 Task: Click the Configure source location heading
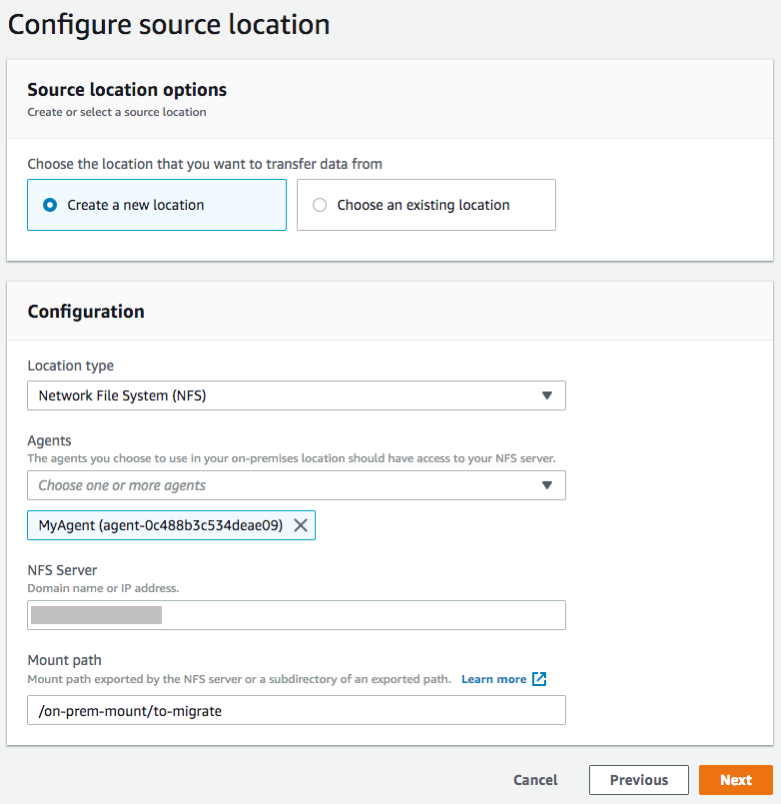point(169,25)
